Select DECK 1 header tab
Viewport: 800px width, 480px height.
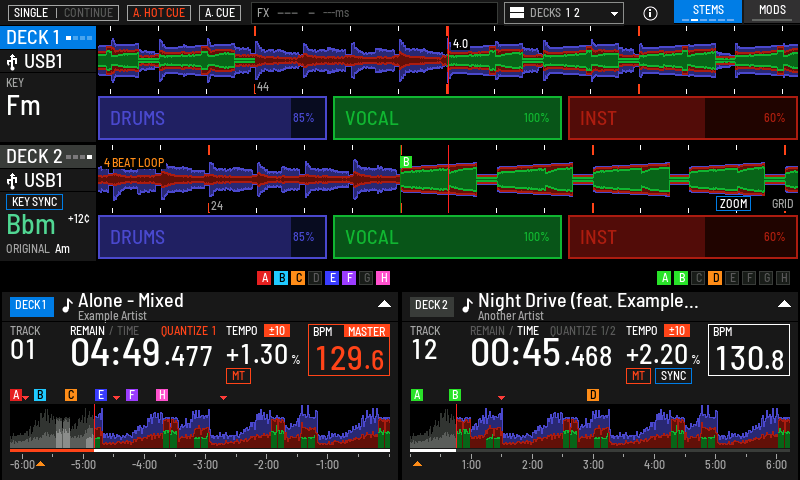coord(48,38)
